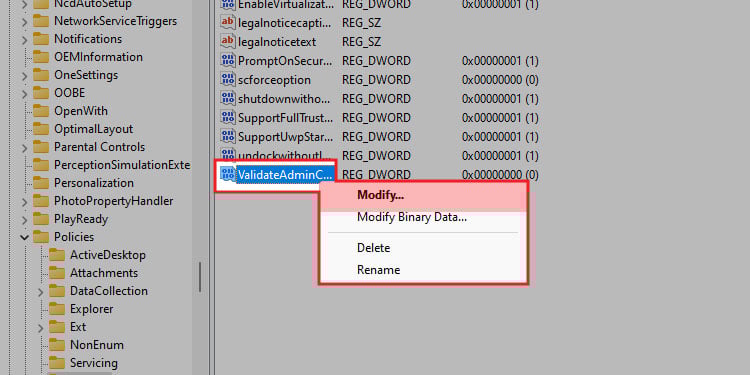Select the shutdownwitho... value name
The width and height of the screenshot is (750, 375).
tap(284, 99)
